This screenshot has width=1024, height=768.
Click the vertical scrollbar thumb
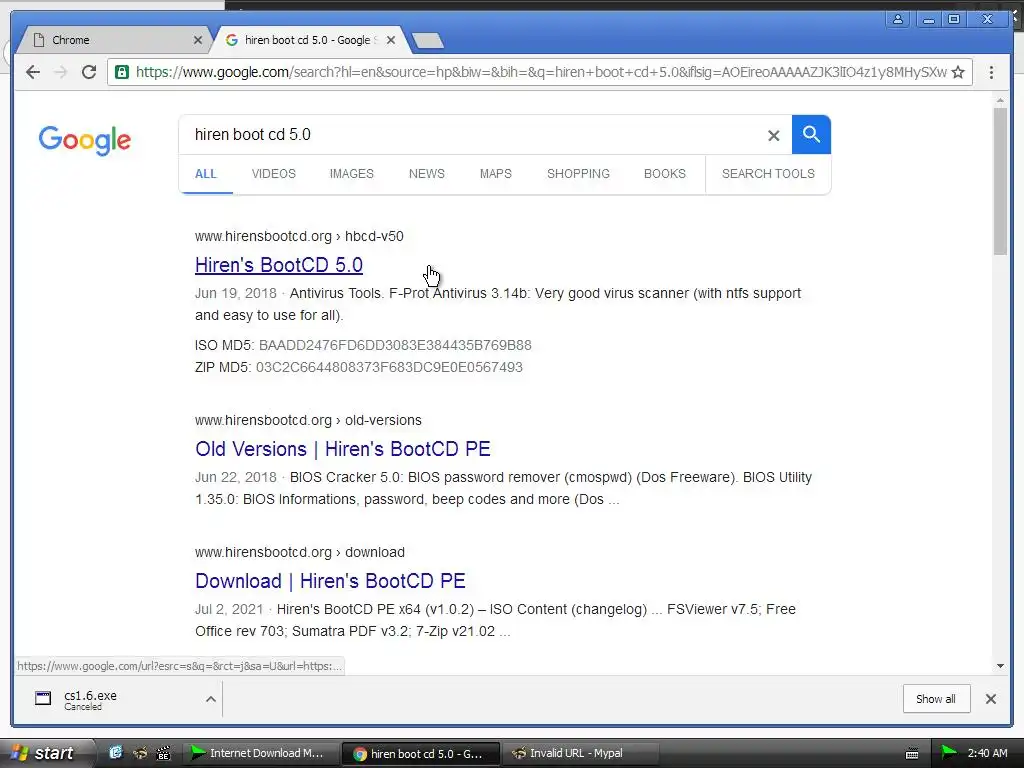[1000, 182]
